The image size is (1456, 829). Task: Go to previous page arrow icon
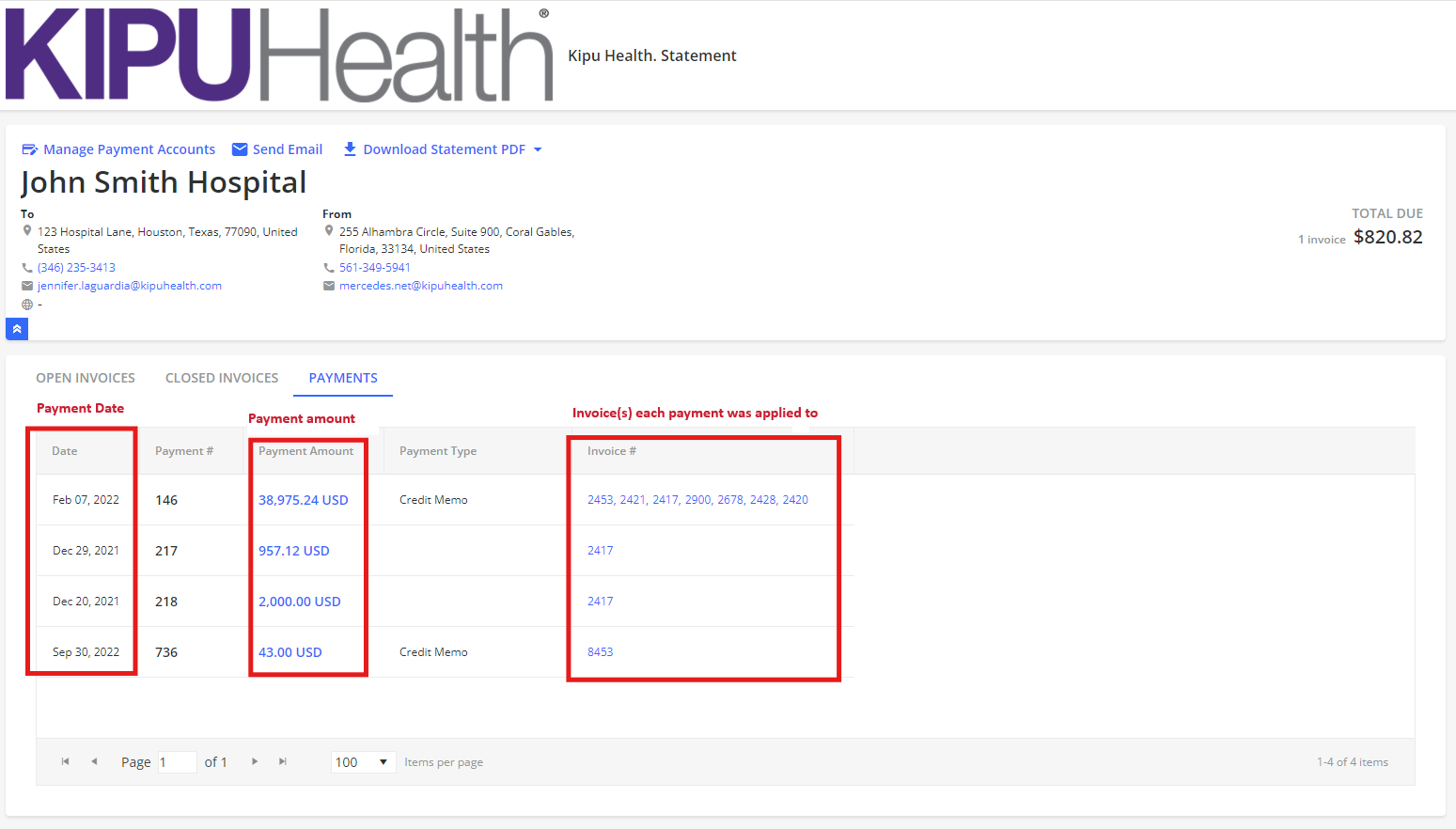[94, 761]
